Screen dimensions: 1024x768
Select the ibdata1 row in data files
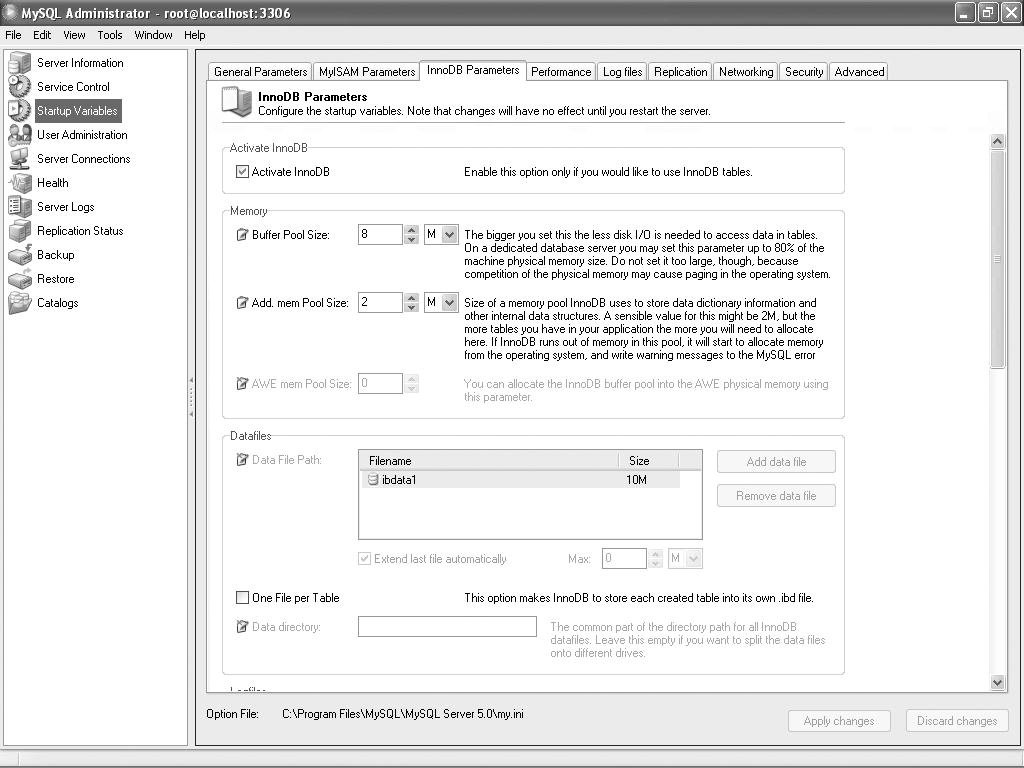(x=520, y=480)
